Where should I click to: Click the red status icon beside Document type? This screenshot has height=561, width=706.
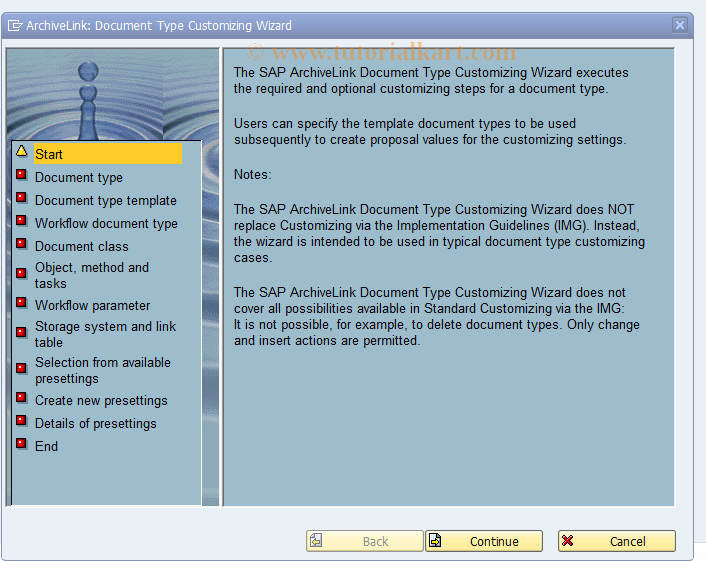pos(21,174)
